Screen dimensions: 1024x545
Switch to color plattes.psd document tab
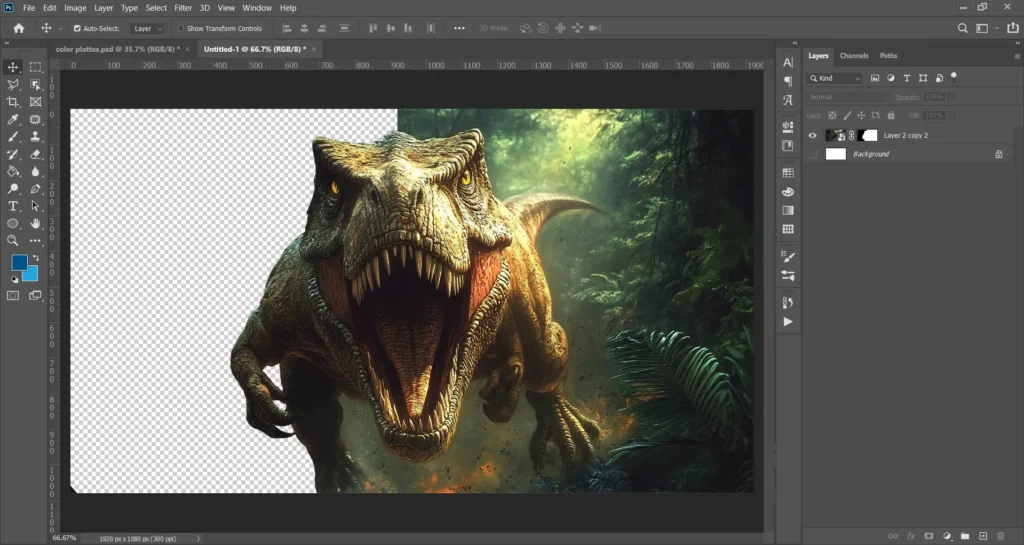[x=117, y=49]
